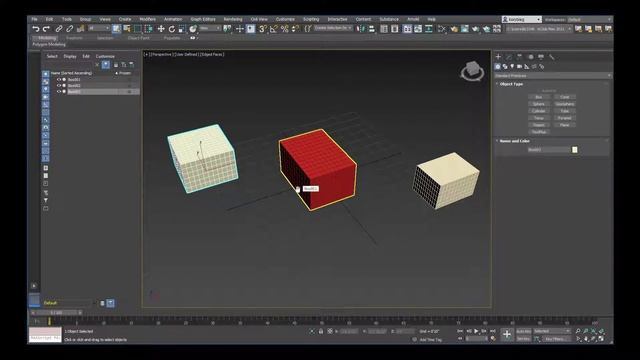The width and height of the screenshot is (640, 360).
Task: Click the ViewCube in the viewport
Action: pyautogui.click(x=472, y=71)
